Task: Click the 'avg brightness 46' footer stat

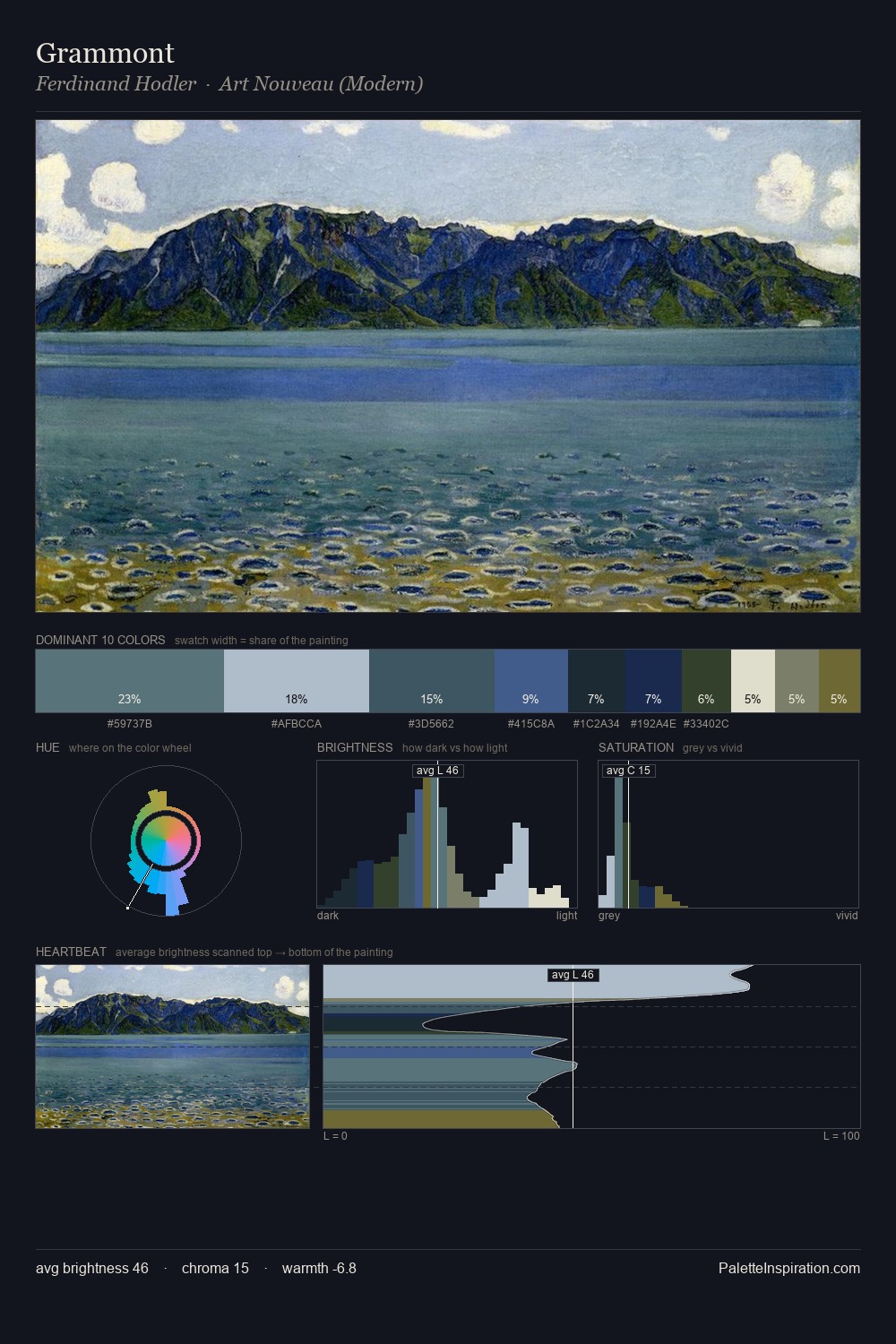Action: point(92,1268)
